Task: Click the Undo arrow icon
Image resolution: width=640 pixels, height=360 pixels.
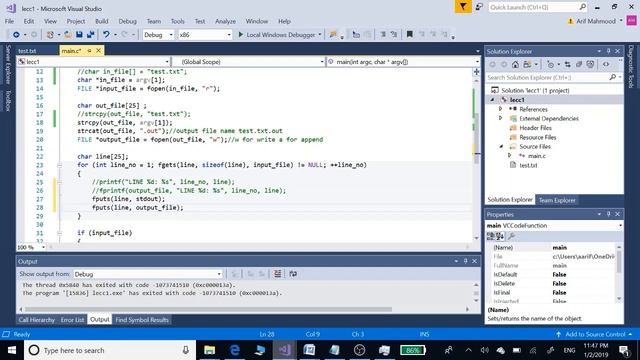Action: pyautogui.click(x=106, y=35)
